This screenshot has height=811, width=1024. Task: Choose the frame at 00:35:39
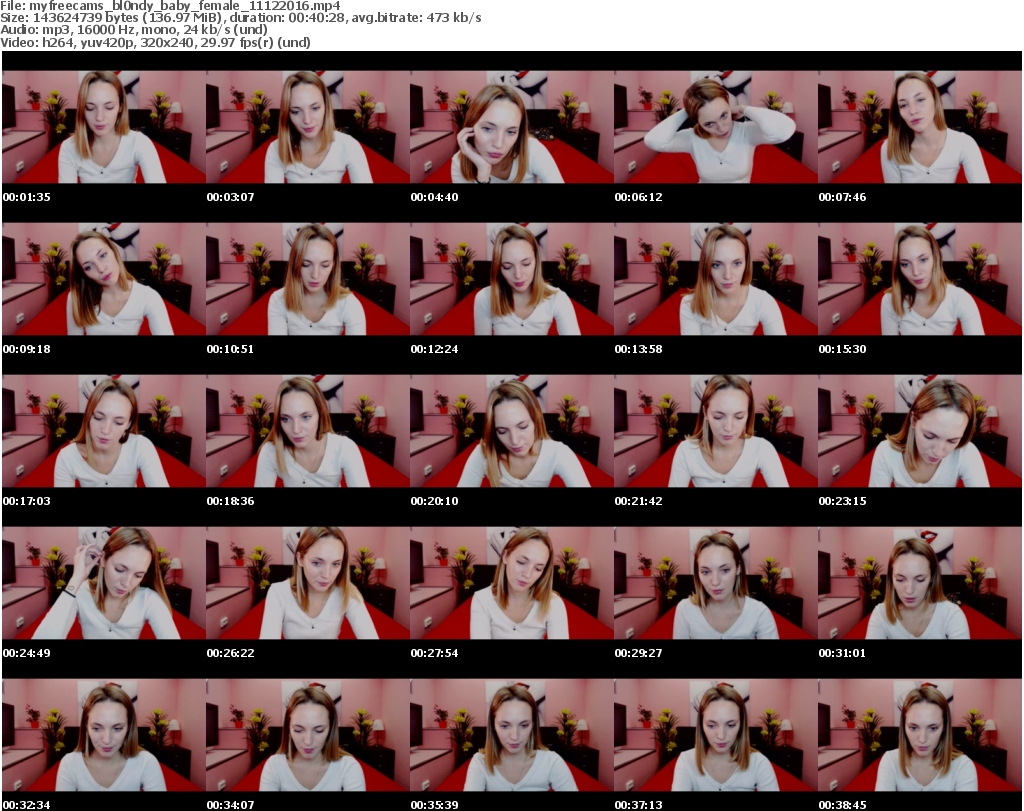pos(511,735)
